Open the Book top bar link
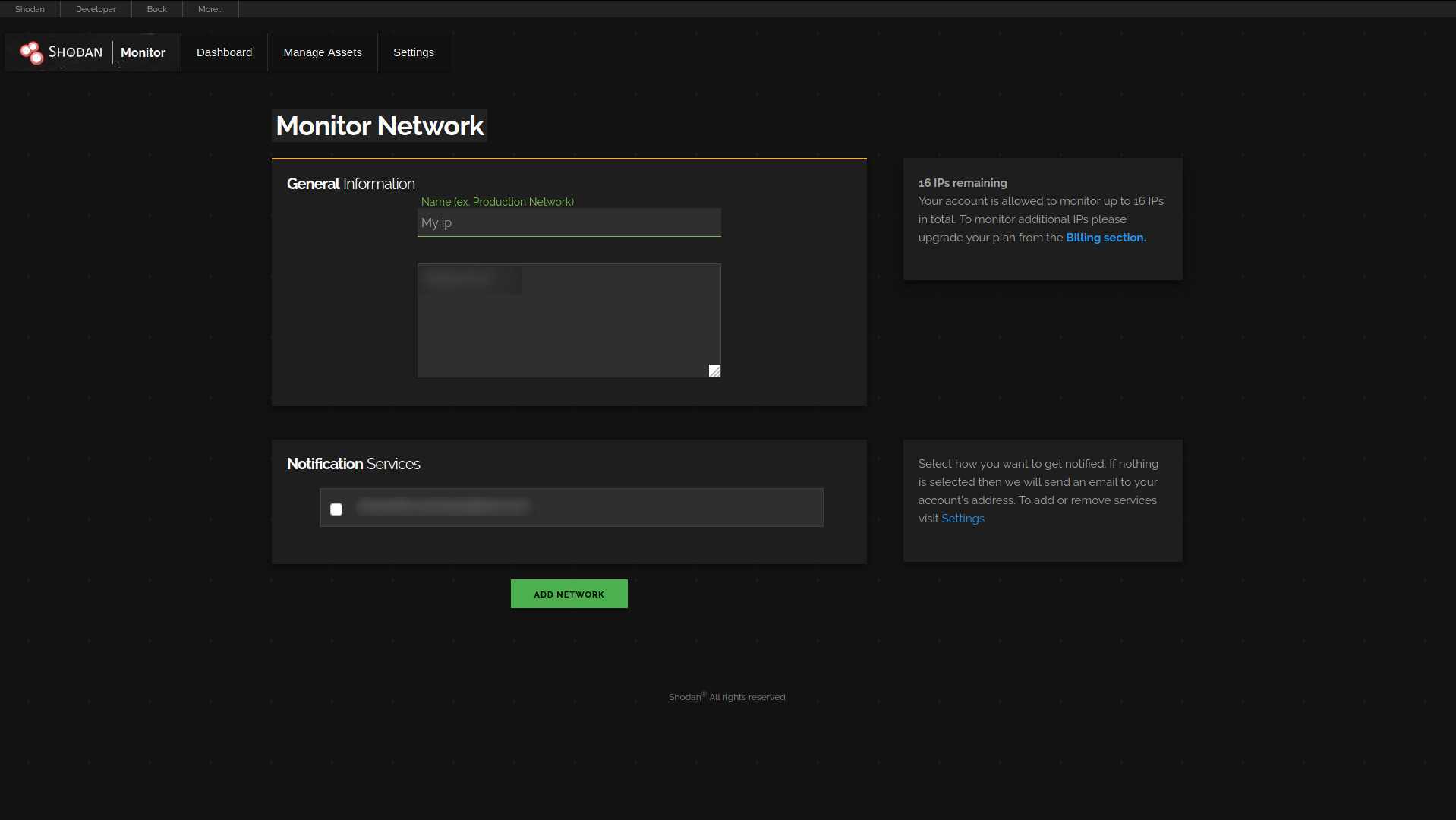The image size is (1456, 820). 157,9
